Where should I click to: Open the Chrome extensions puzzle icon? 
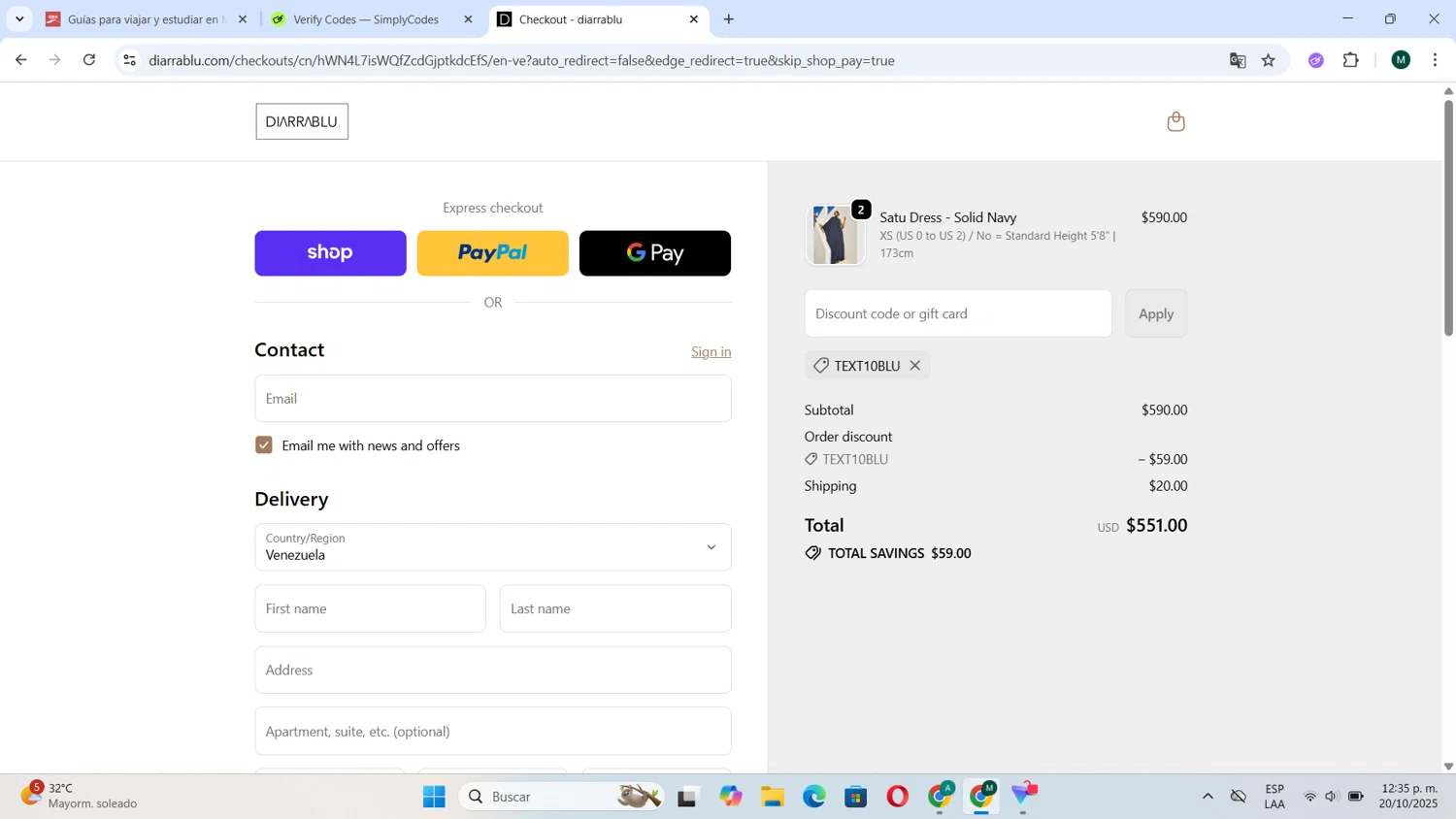(x=1351, y=60)
